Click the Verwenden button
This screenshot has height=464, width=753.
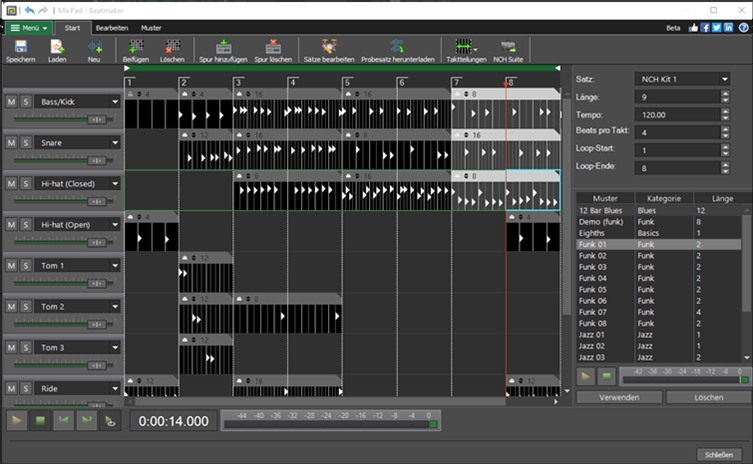tap(619, 397)
